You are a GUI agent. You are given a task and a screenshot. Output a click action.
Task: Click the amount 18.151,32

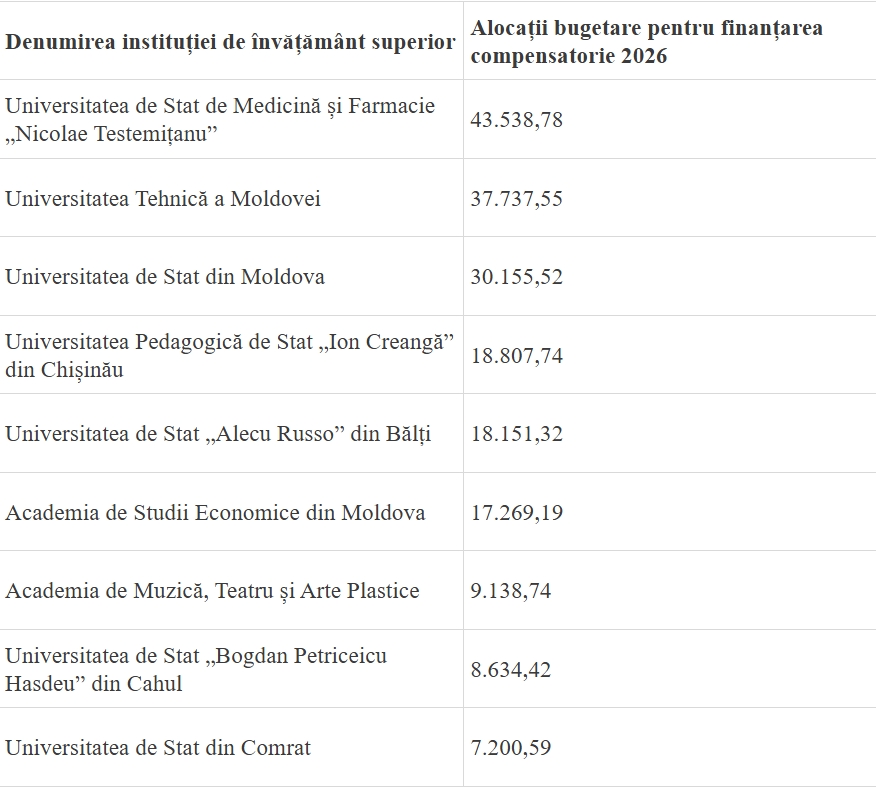517,434
